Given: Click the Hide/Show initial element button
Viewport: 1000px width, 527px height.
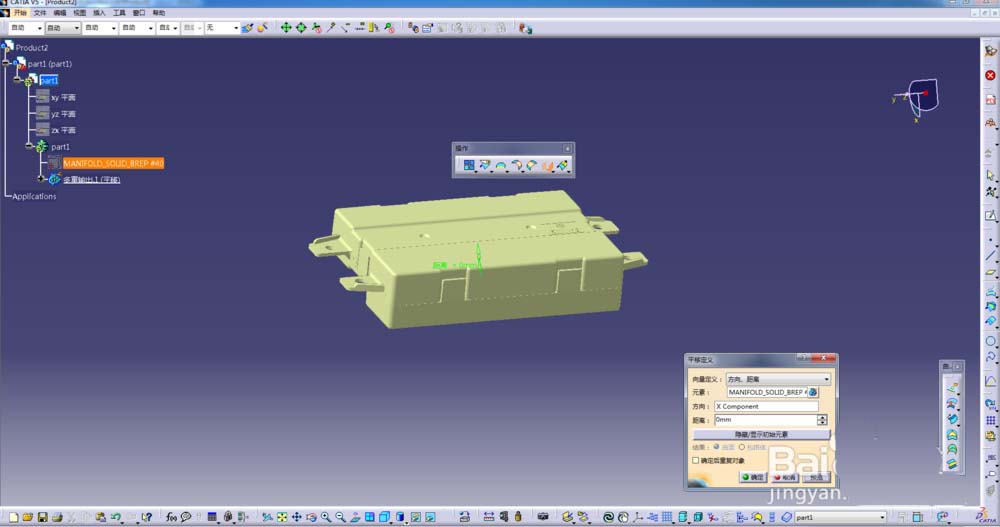Looking at the screenshot, I should (x=761, y=434).
